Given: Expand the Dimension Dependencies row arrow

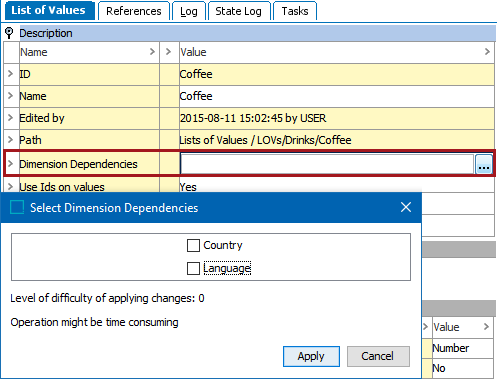Looking at the screenshot, I should point(10,164).
